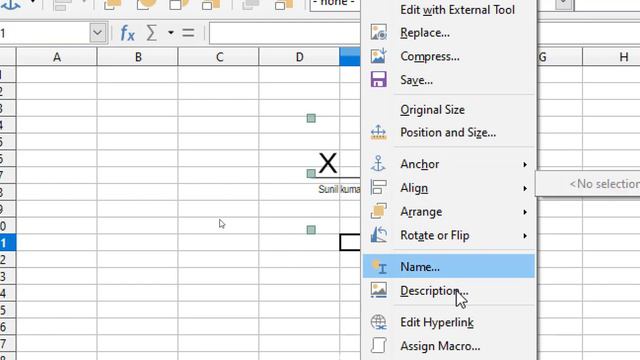Expand the Align submenu arrow
The height and width of the screenshot is (360, 640).
pos(525,189)
